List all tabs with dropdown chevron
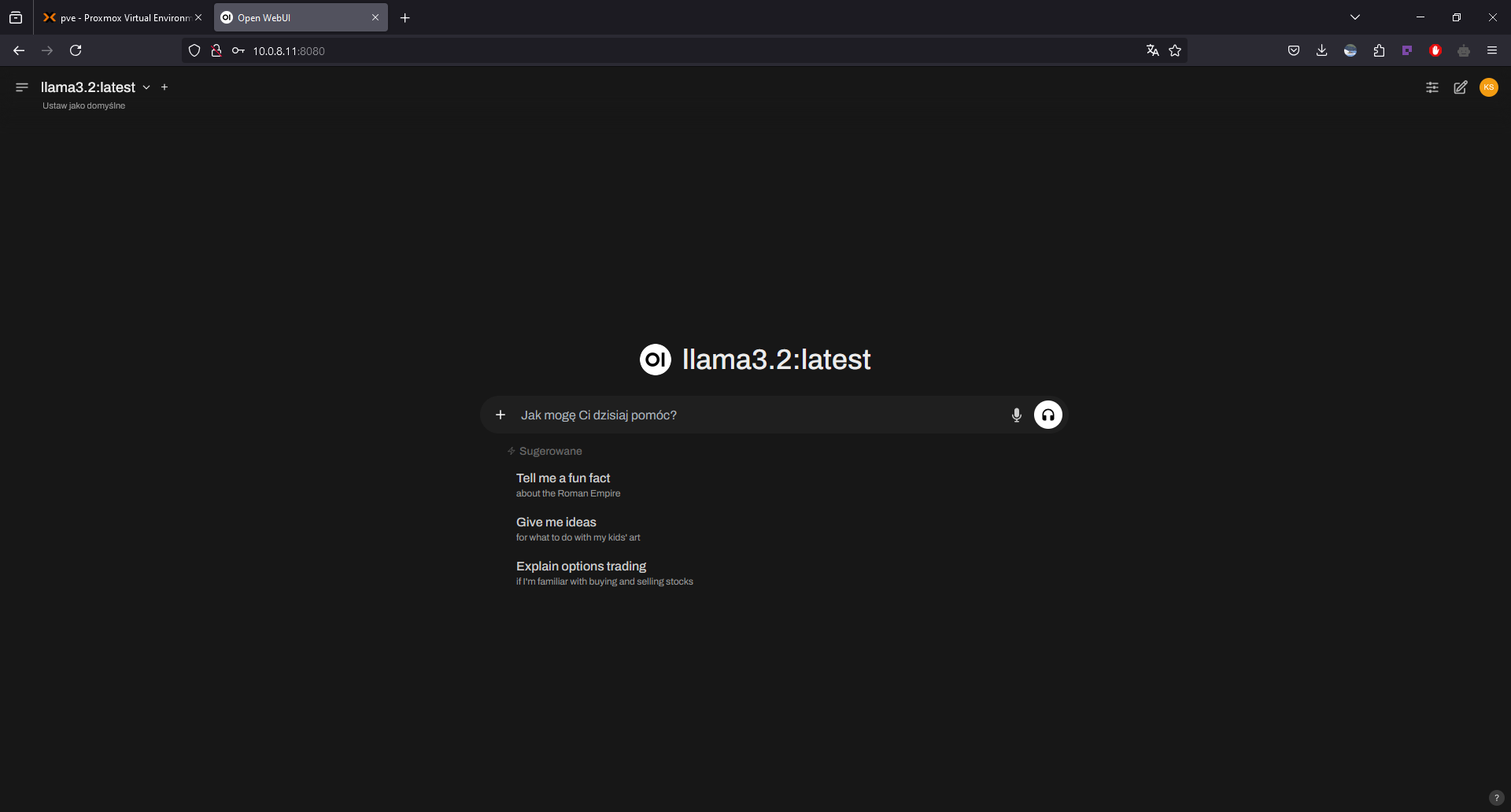This screenshot has height=812, width=1511. 1355,17
